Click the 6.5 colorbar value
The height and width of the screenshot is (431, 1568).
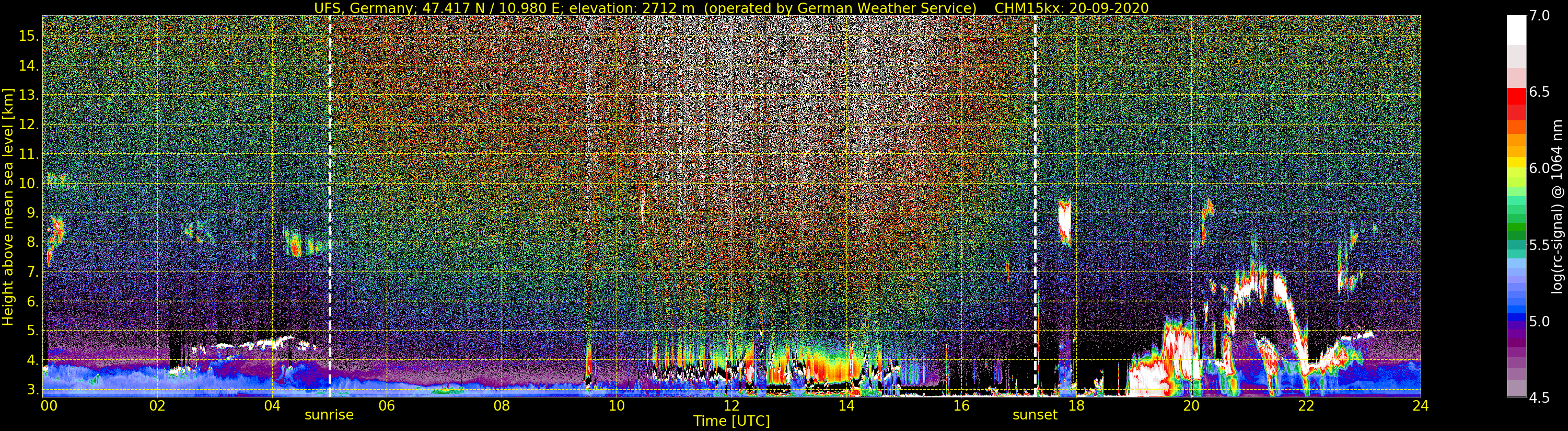[x=1539, y=92]
